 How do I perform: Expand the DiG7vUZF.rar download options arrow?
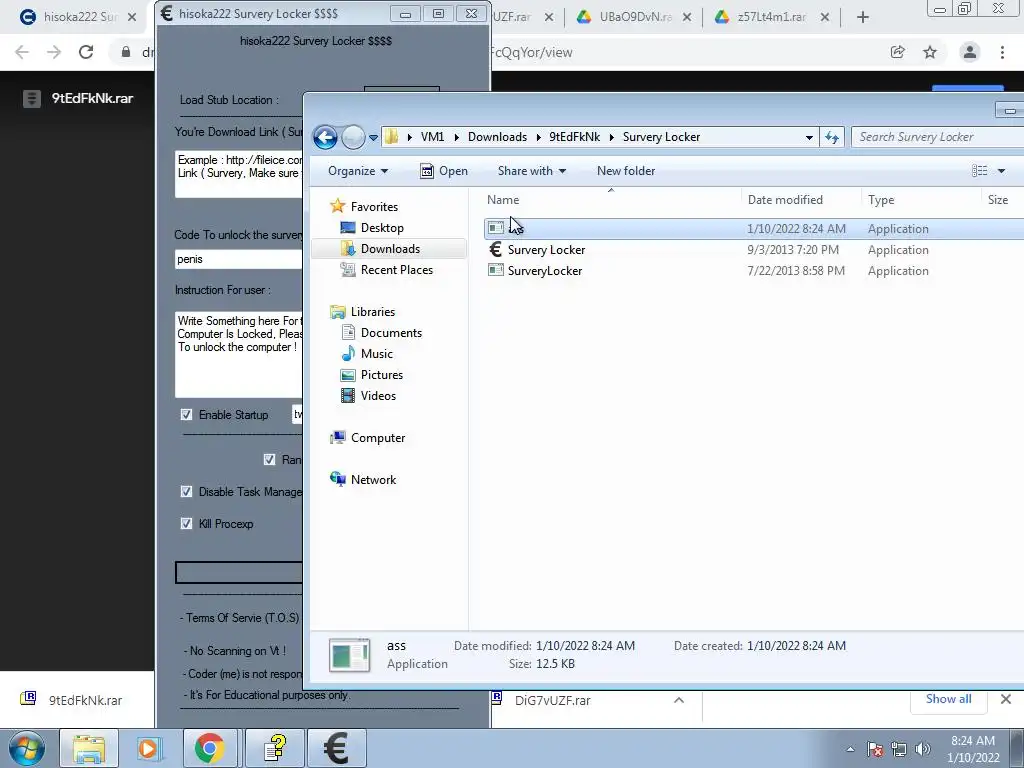click(x=679, y=700)
